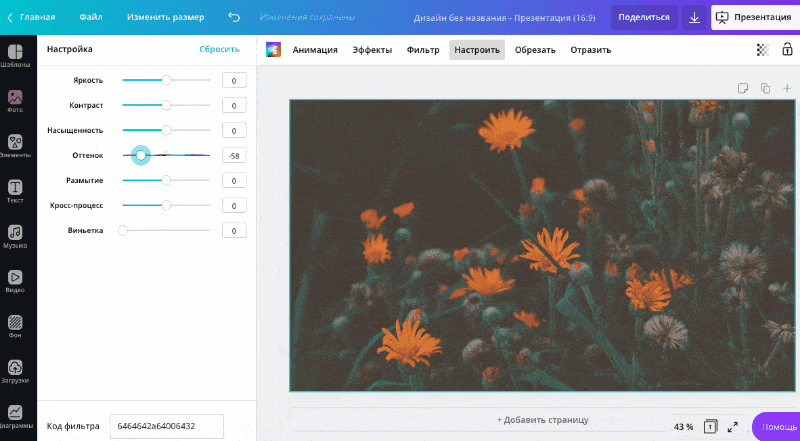
Task: Click the download arrow icon
Action: pyautogui.click(x=694, y=17)
